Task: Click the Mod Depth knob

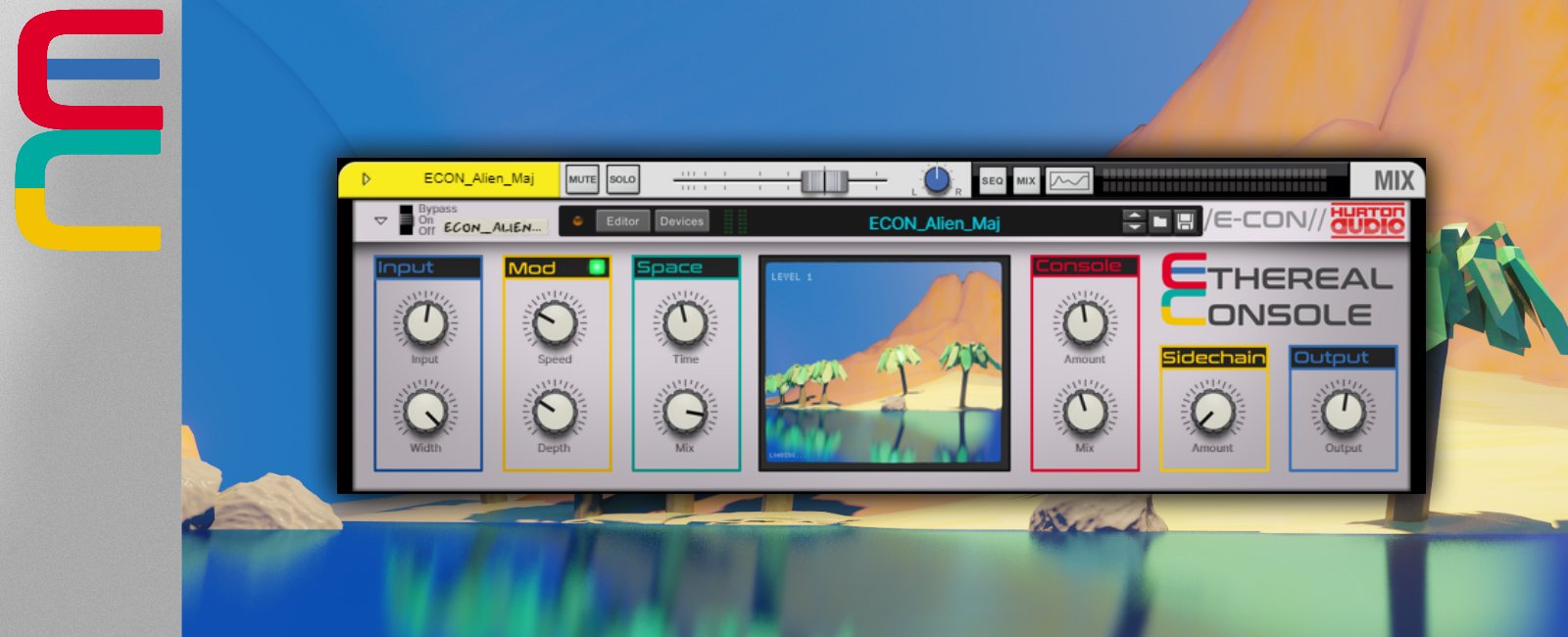Action: [555, 413]
